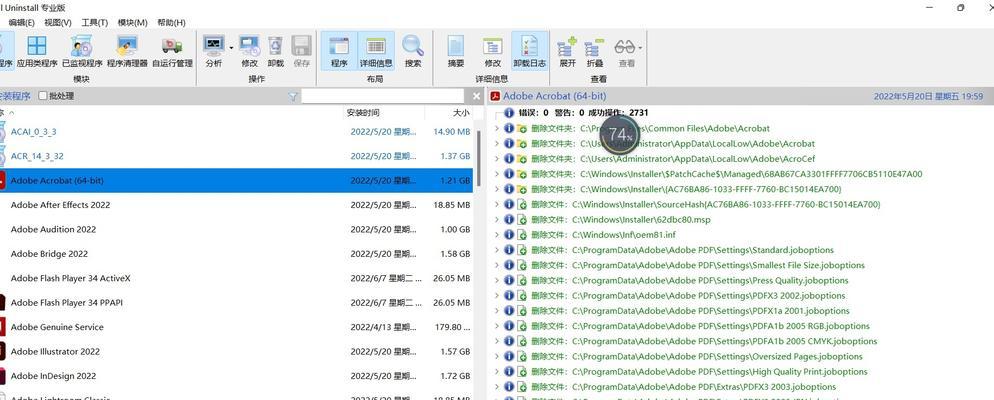
Task: Click info icon of Press Quality.joboptions row
Action: pos(508,280)
